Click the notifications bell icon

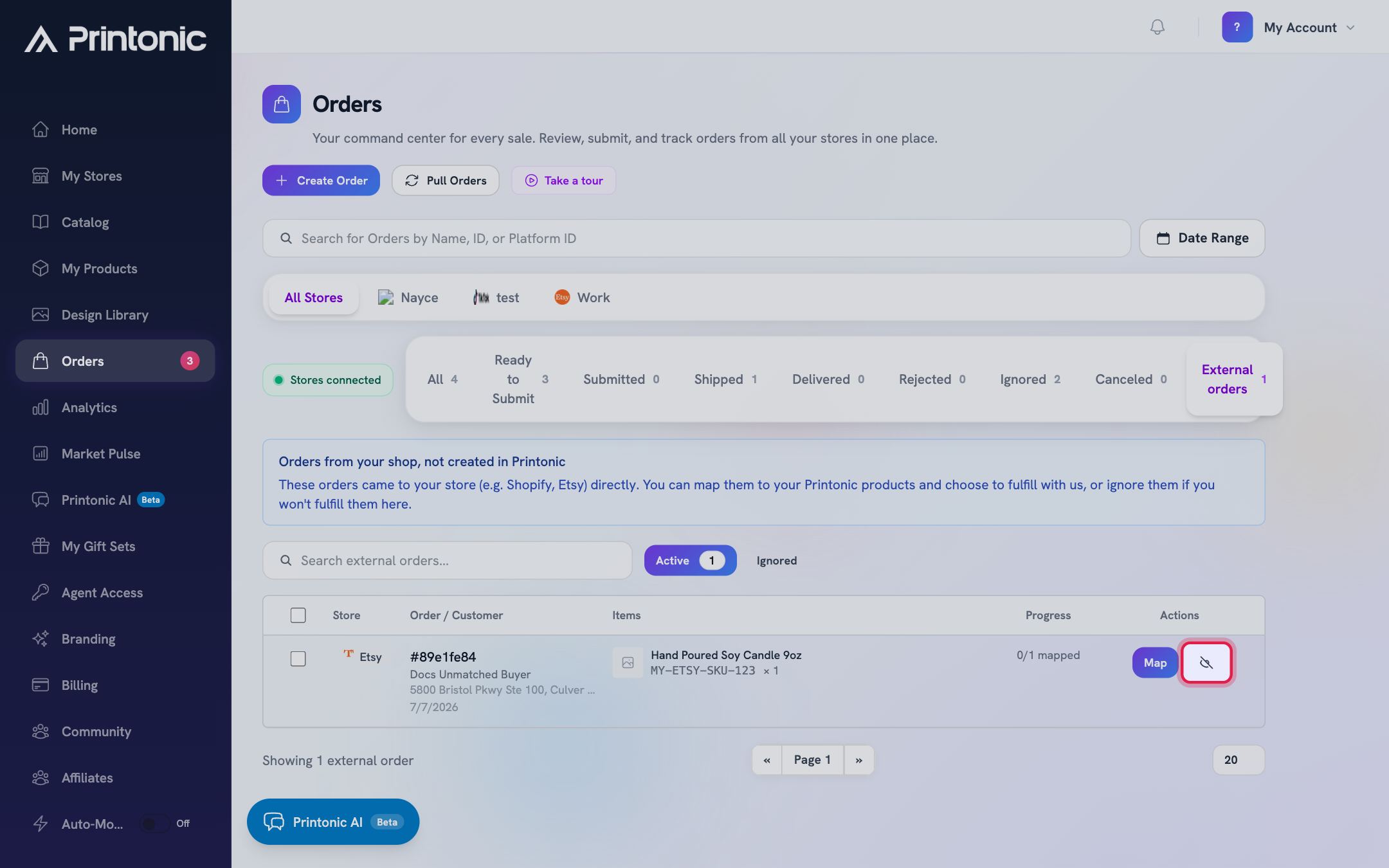pyautogui.click(x=1157, y=27)
